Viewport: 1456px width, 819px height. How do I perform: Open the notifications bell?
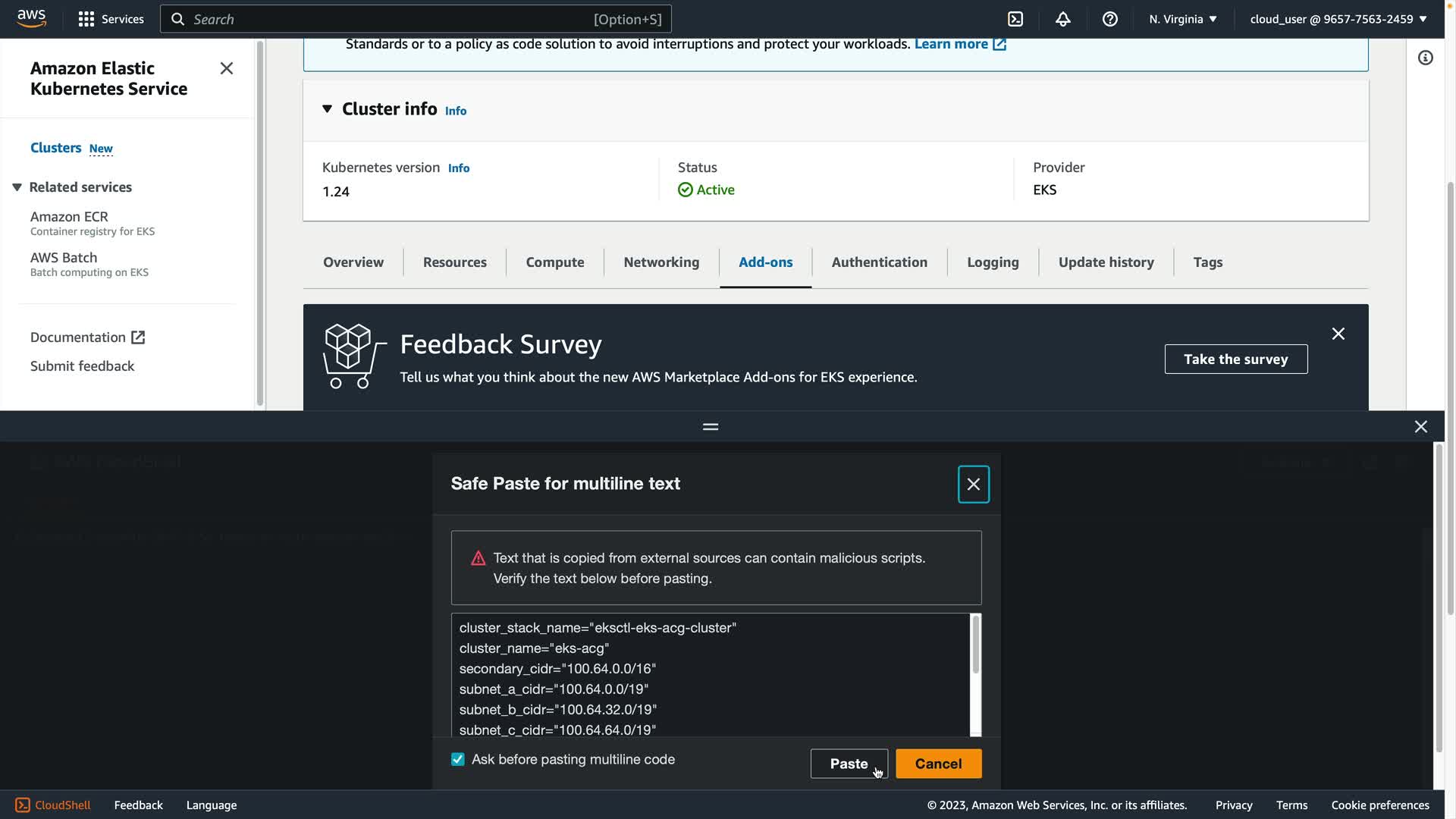[1062, 19]
